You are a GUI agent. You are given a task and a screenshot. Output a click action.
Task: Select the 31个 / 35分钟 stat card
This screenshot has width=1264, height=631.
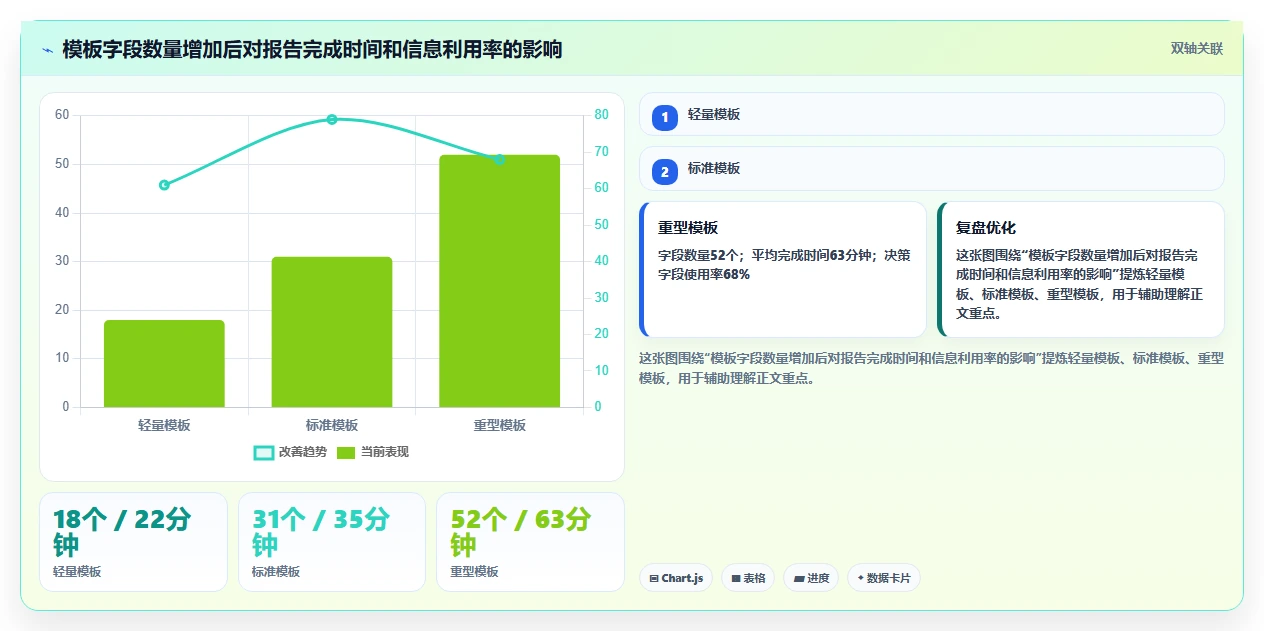(332, 542)
